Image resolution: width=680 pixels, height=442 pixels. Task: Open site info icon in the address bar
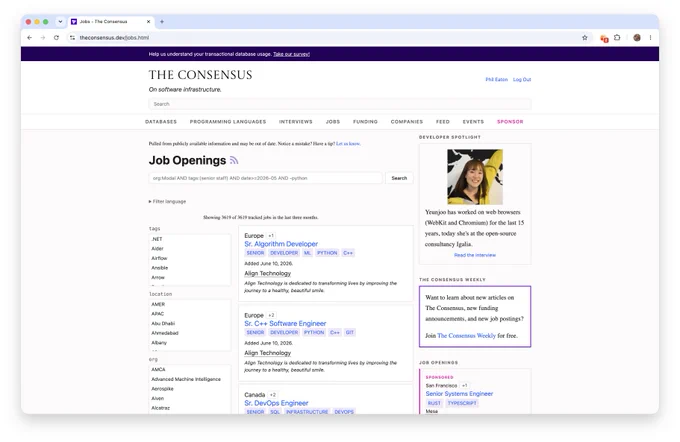tap(72, 38)
